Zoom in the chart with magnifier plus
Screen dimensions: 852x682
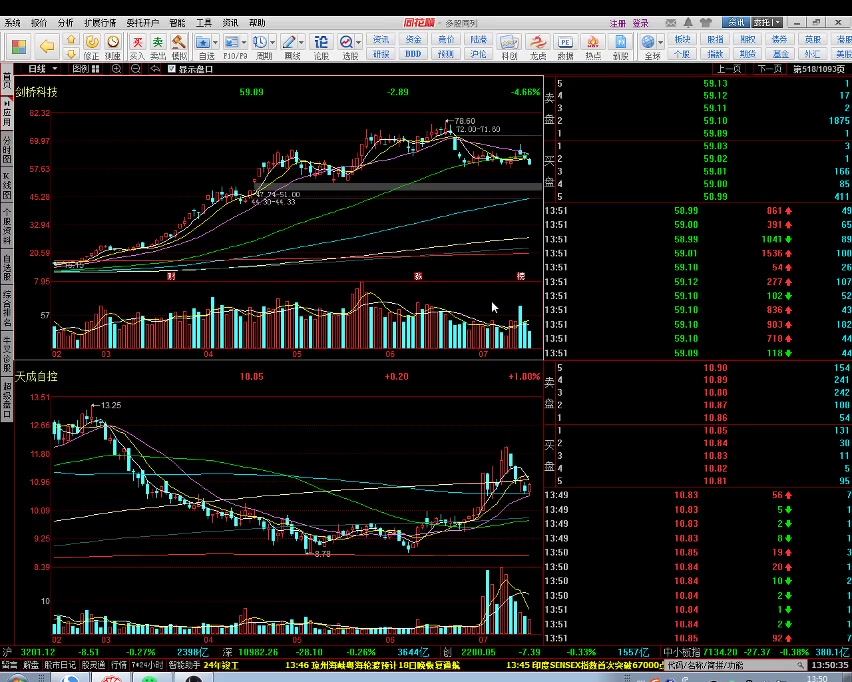[x=117, y=69]
